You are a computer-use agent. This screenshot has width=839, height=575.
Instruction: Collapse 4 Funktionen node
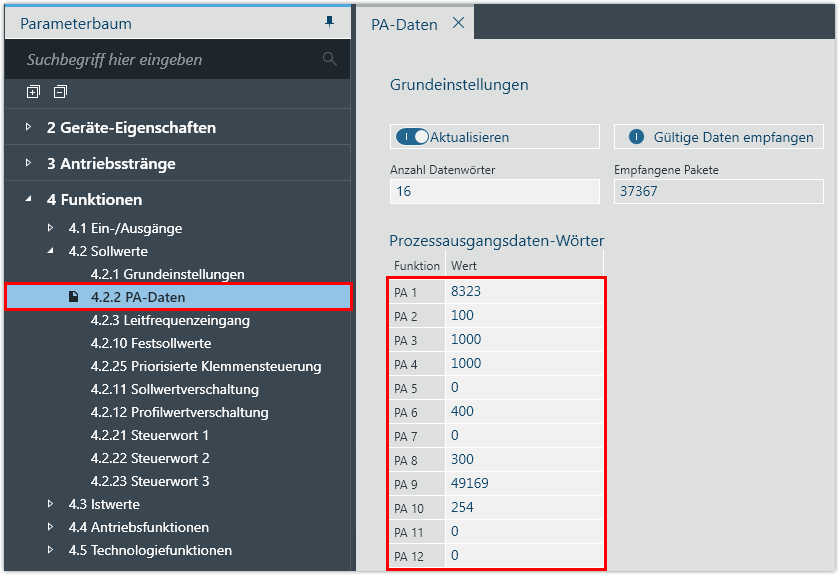[29, 199]
